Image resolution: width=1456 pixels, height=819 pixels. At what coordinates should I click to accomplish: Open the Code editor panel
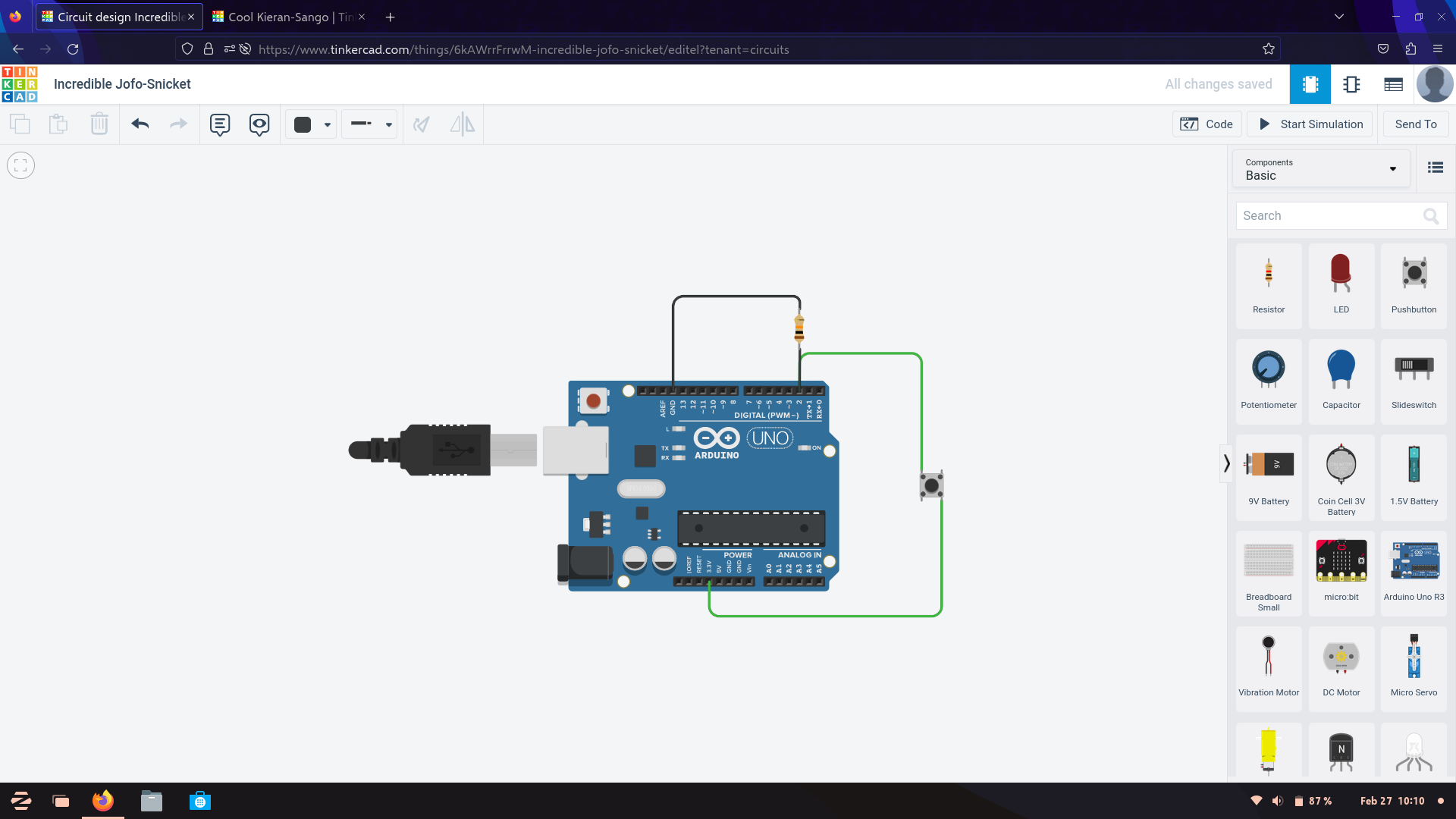1207,123
